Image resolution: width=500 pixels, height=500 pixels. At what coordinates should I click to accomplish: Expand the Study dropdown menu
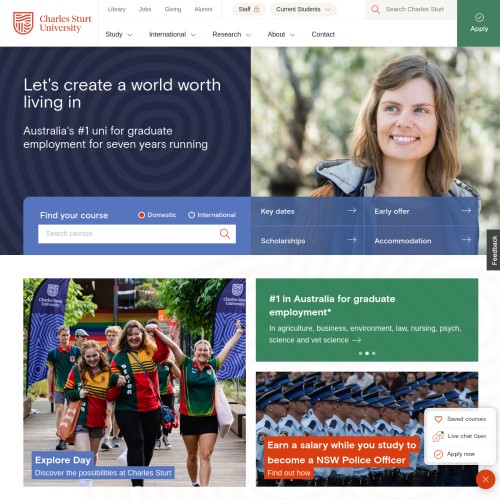(x=119, y=34)
